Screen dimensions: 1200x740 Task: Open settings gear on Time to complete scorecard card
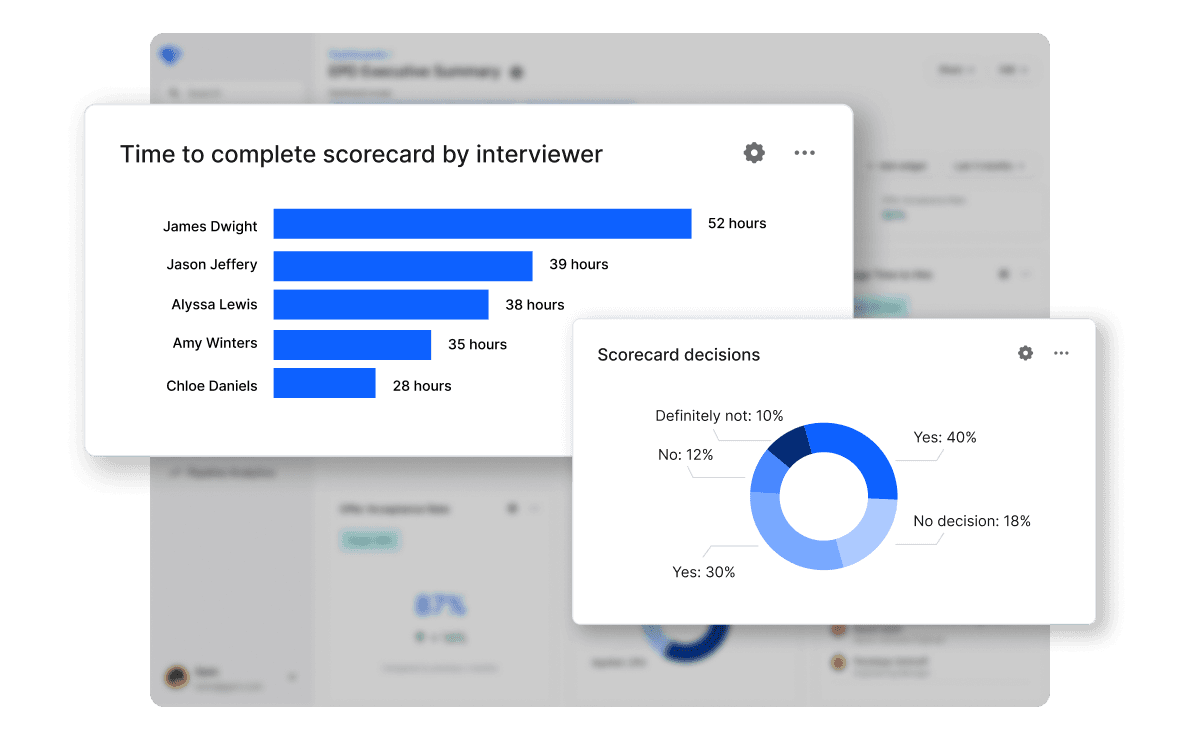coord(754,153)
